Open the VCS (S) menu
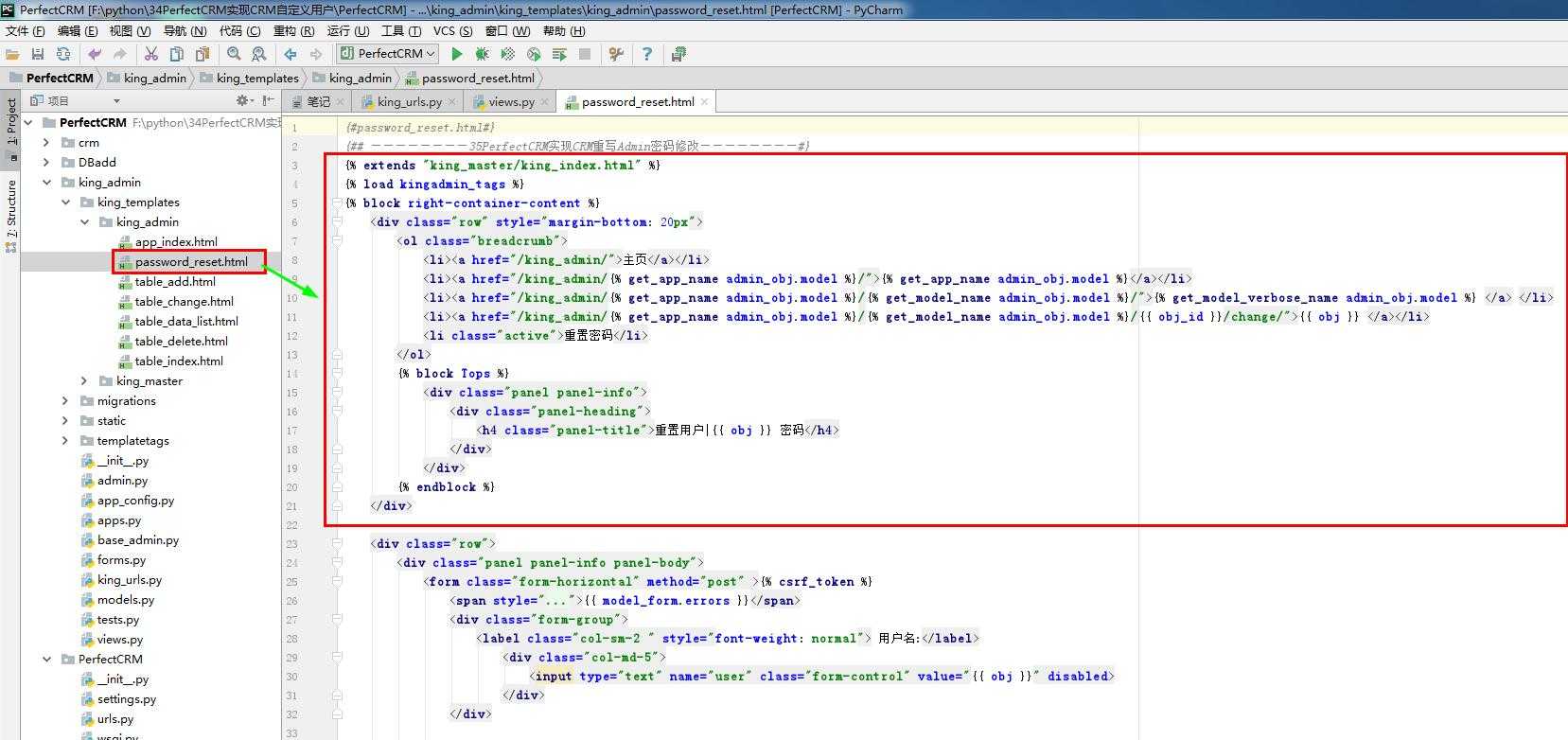This screenshot has width=1568, height=740. coord(452,31)
